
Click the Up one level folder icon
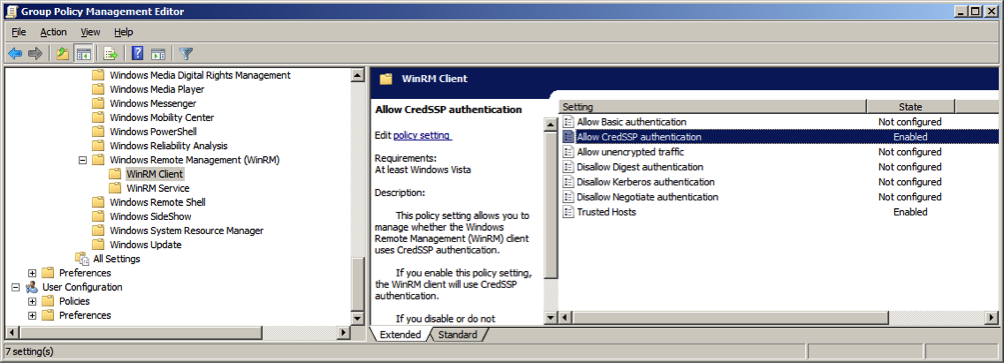coord(63,54)
